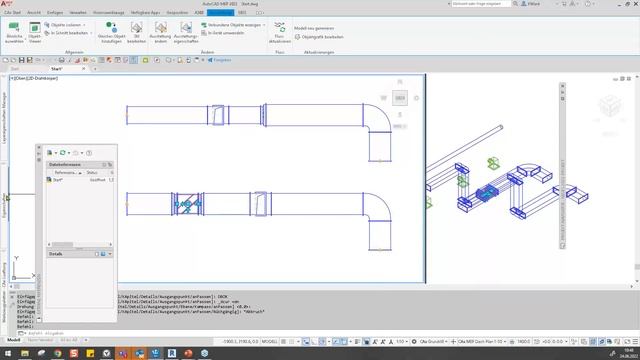Switch to the Start* drawing tab
The width and height of the screenshot is (640, 360).
click(57, 69)
